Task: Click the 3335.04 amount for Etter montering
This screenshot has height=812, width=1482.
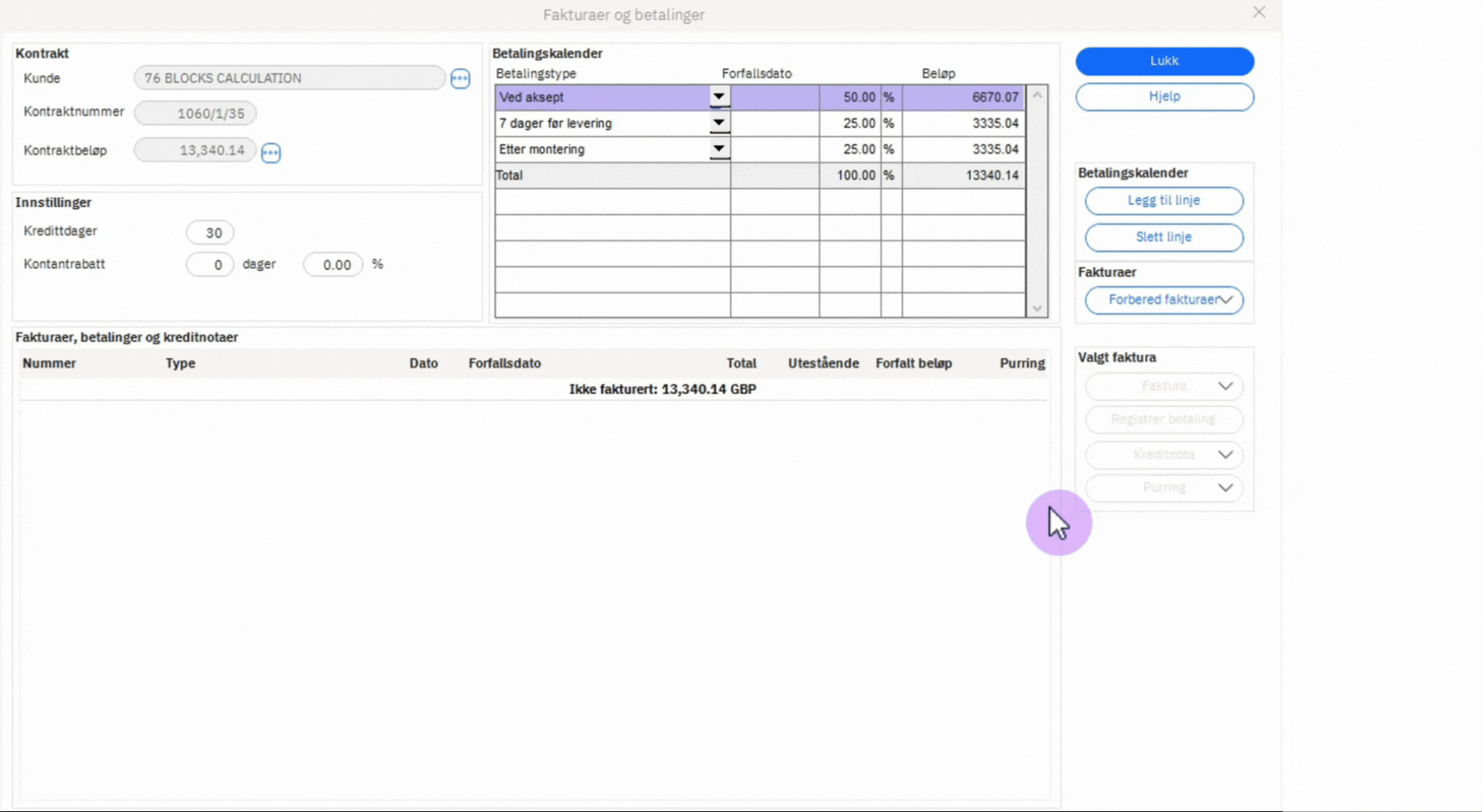Action: click(964, 150)
